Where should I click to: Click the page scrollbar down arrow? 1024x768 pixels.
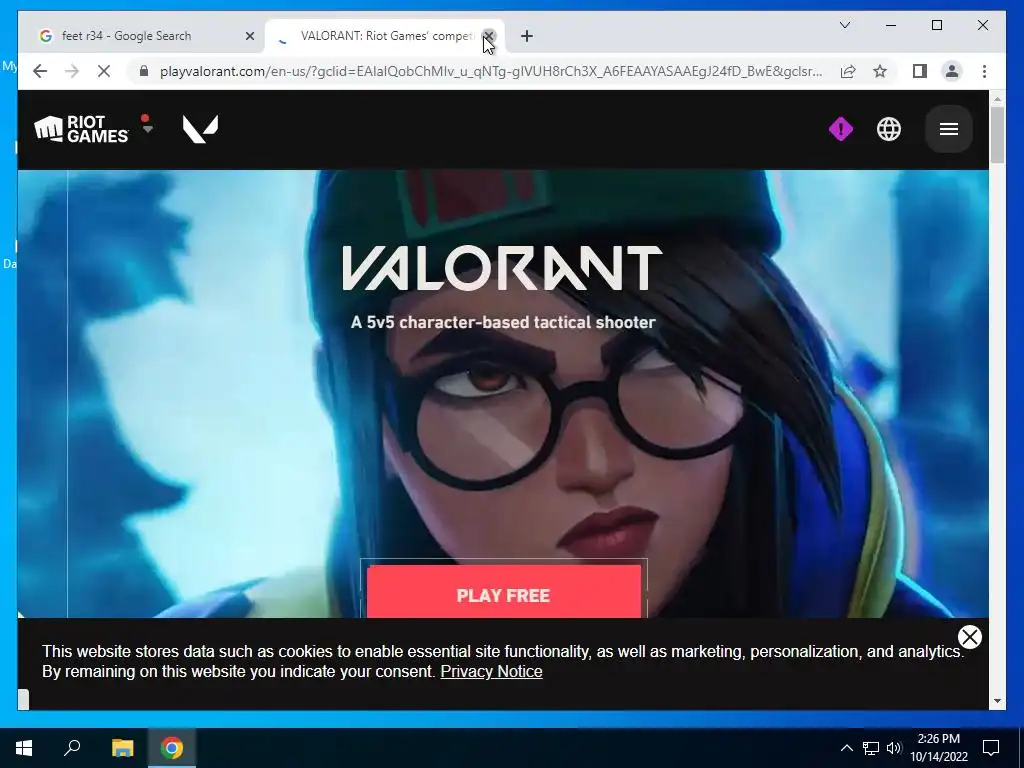[997, 701]
